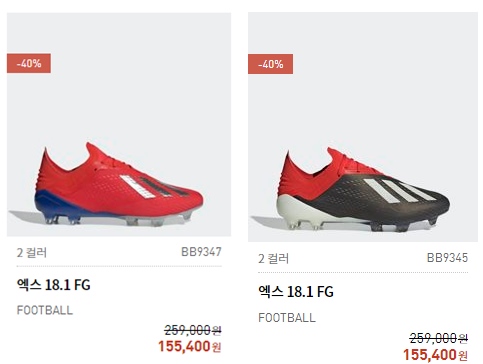Click crossed-out 259,000원 price for BB9345
Image resolution: width=483 pixels, height=364 pixels.
click(439, 338)
